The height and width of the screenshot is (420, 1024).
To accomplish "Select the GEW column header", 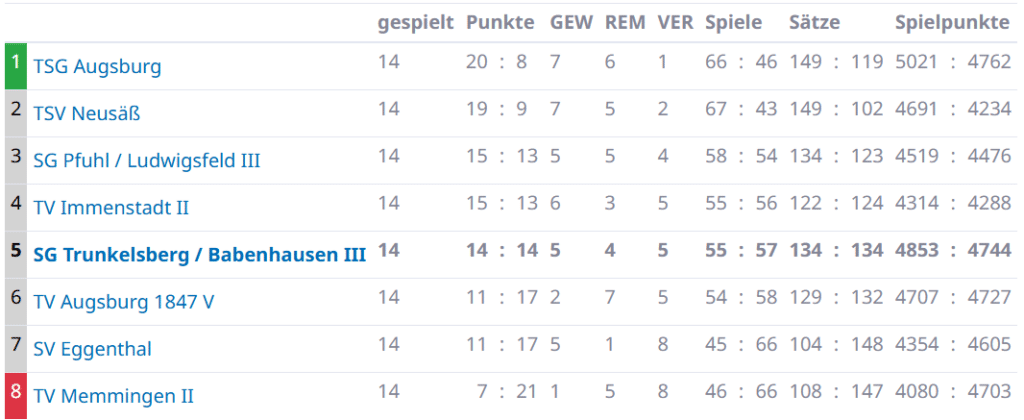I will [571, 23].
